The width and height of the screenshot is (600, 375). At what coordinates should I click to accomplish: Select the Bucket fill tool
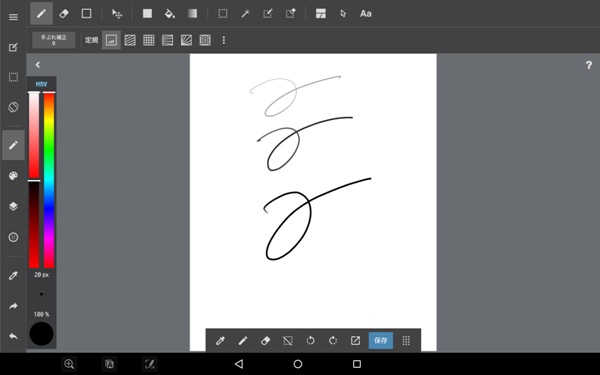tap(170, 14)
